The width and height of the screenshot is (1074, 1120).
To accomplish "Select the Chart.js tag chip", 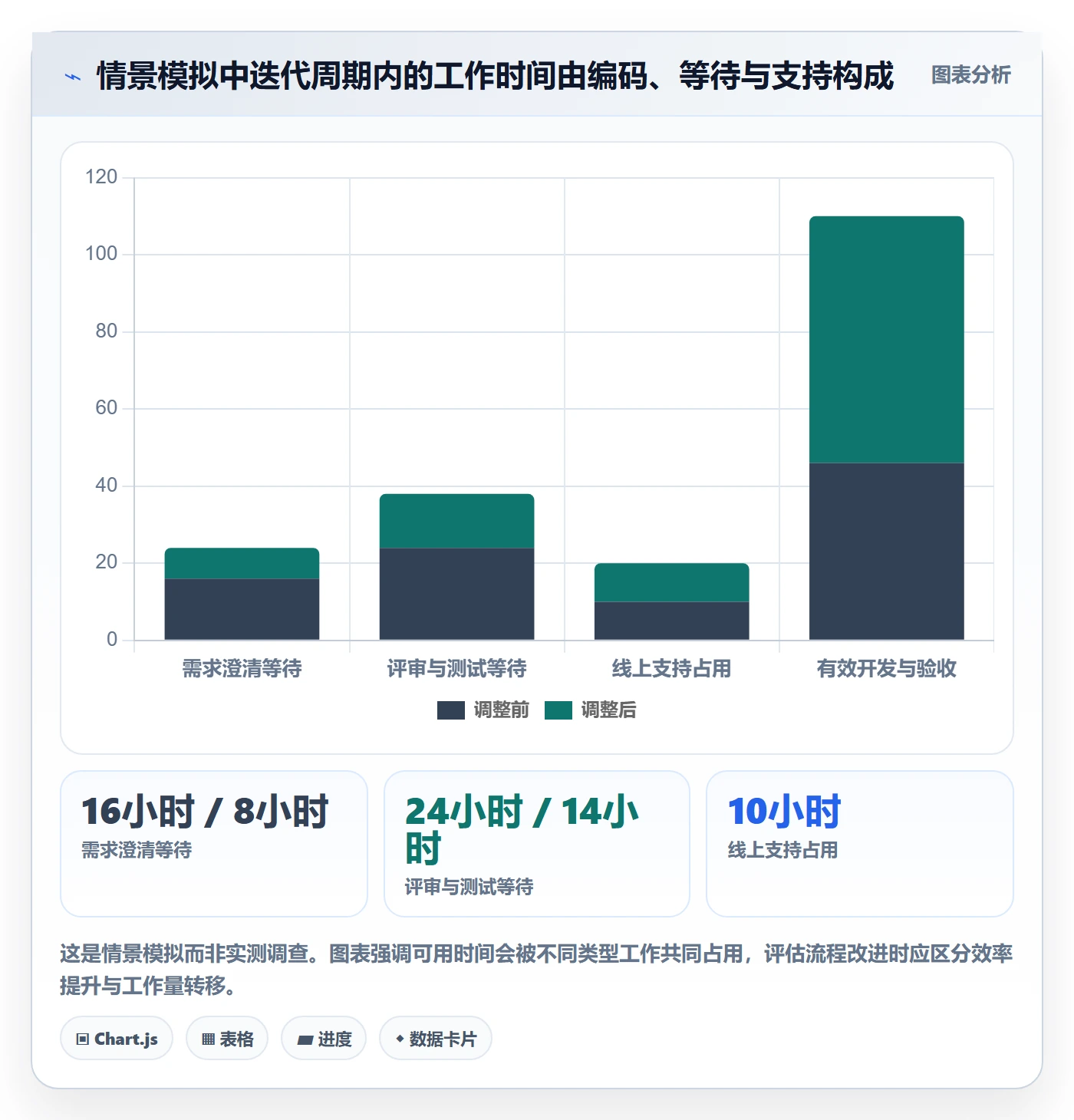I will pyautogui.click(x=117, y=1039).
